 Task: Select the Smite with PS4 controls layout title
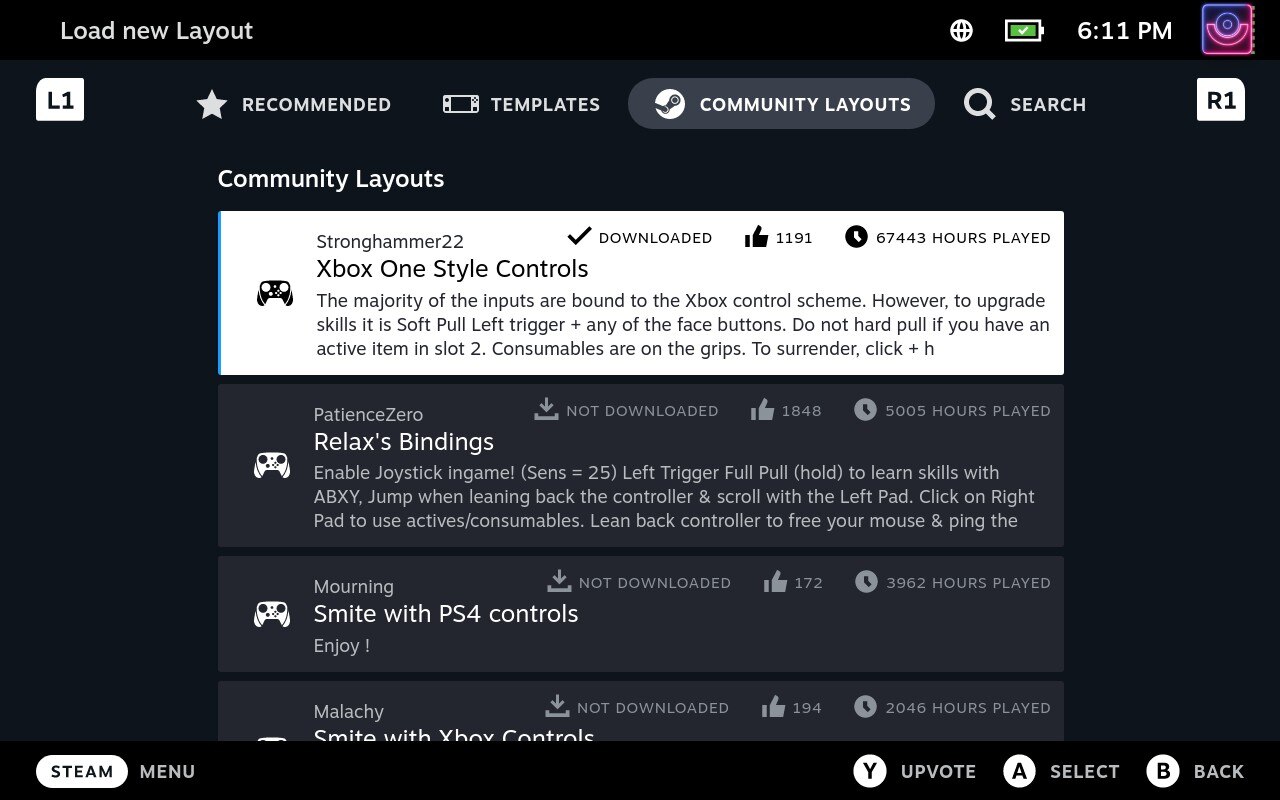(x=446, y=613)
